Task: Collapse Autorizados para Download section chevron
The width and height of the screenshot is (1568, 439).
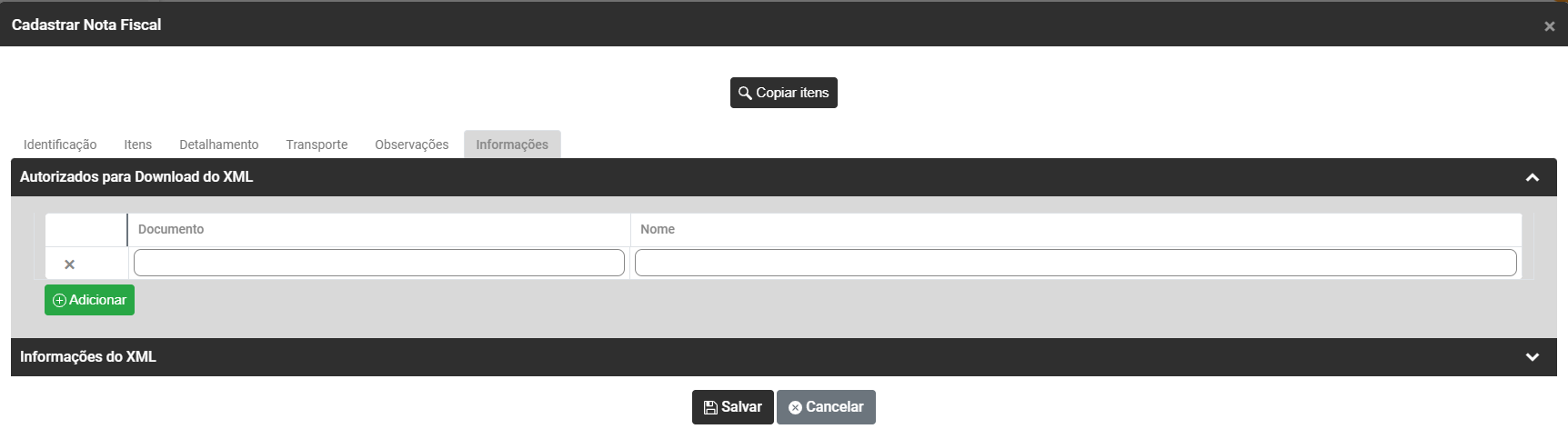Action: pos(1533,177)
